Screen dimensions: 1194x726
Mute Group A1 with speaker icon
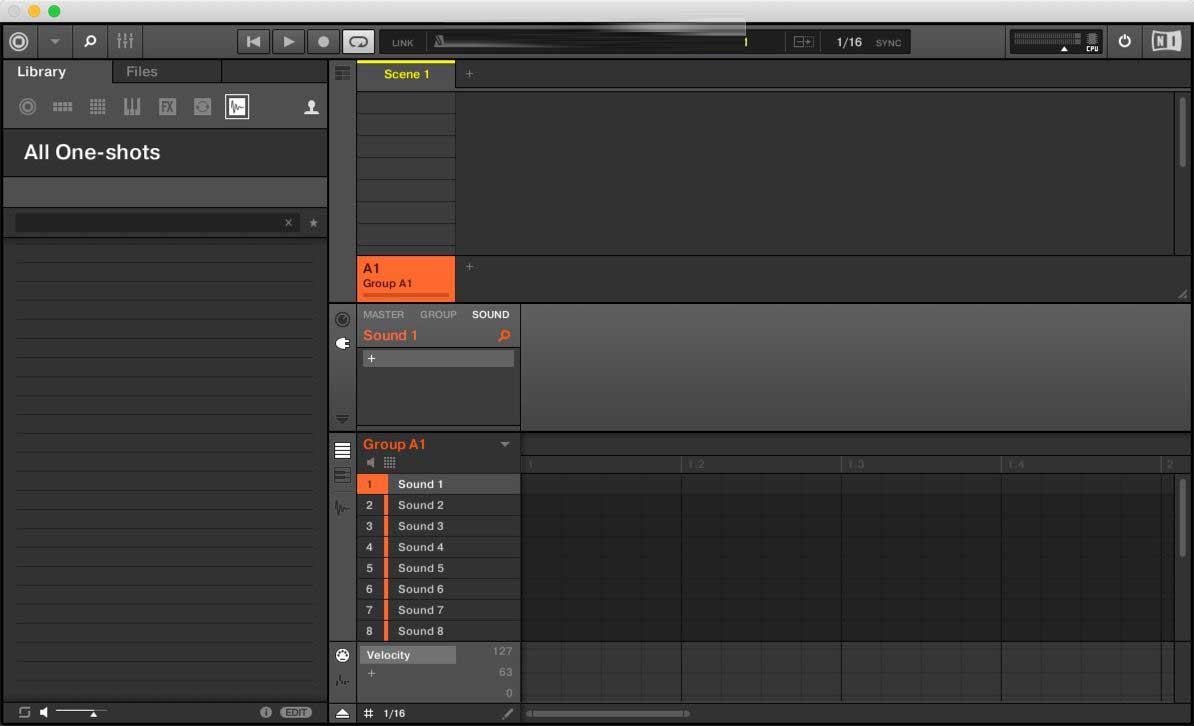click(x=371, y=462)
